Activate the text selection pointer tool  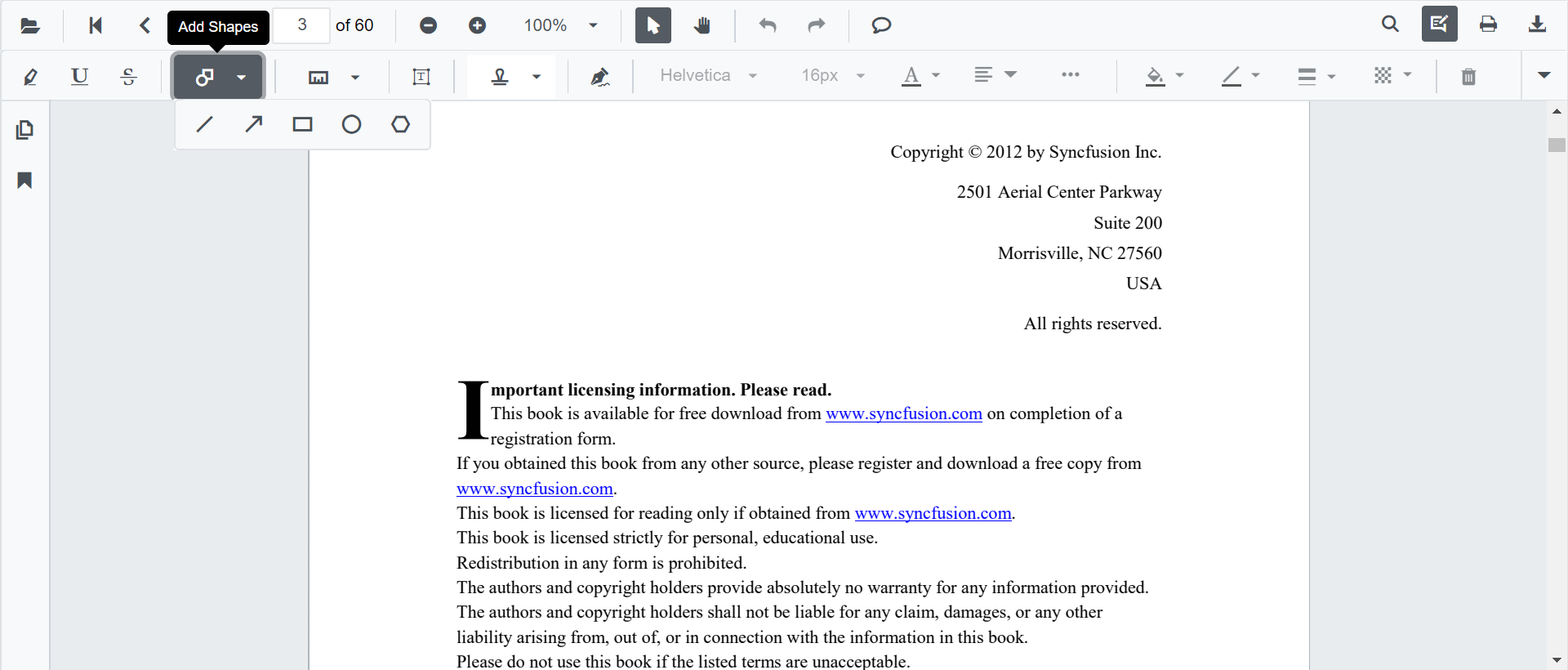coord(653,25)
